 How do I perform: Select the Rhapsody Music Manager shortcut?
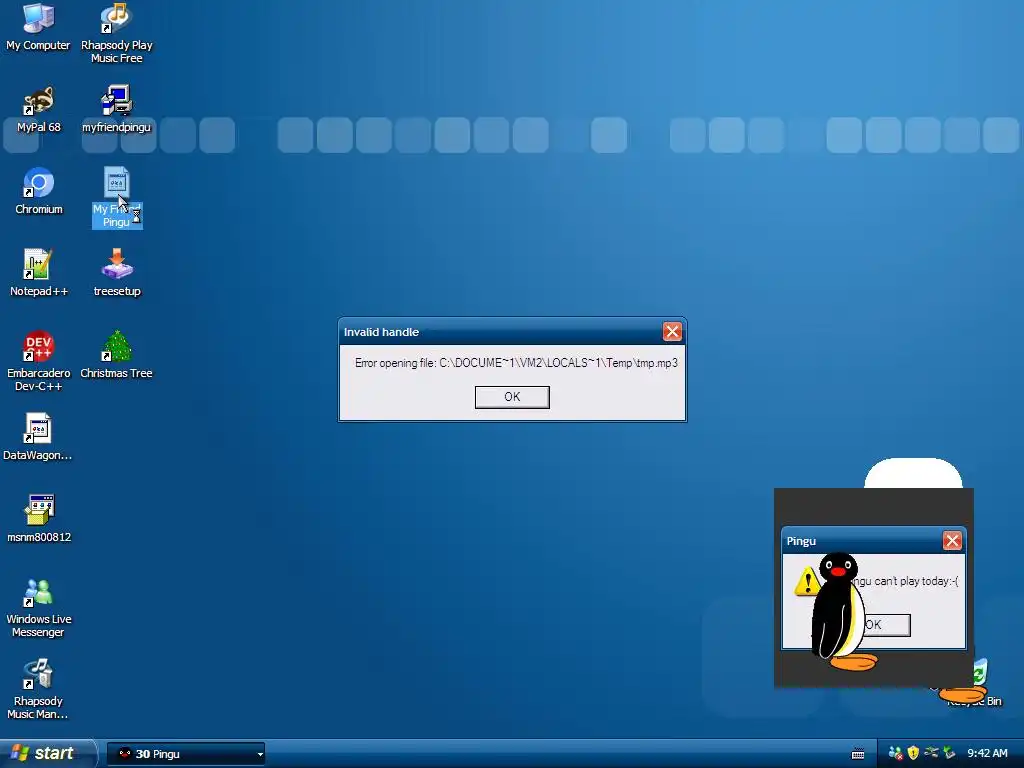[38, 690]
